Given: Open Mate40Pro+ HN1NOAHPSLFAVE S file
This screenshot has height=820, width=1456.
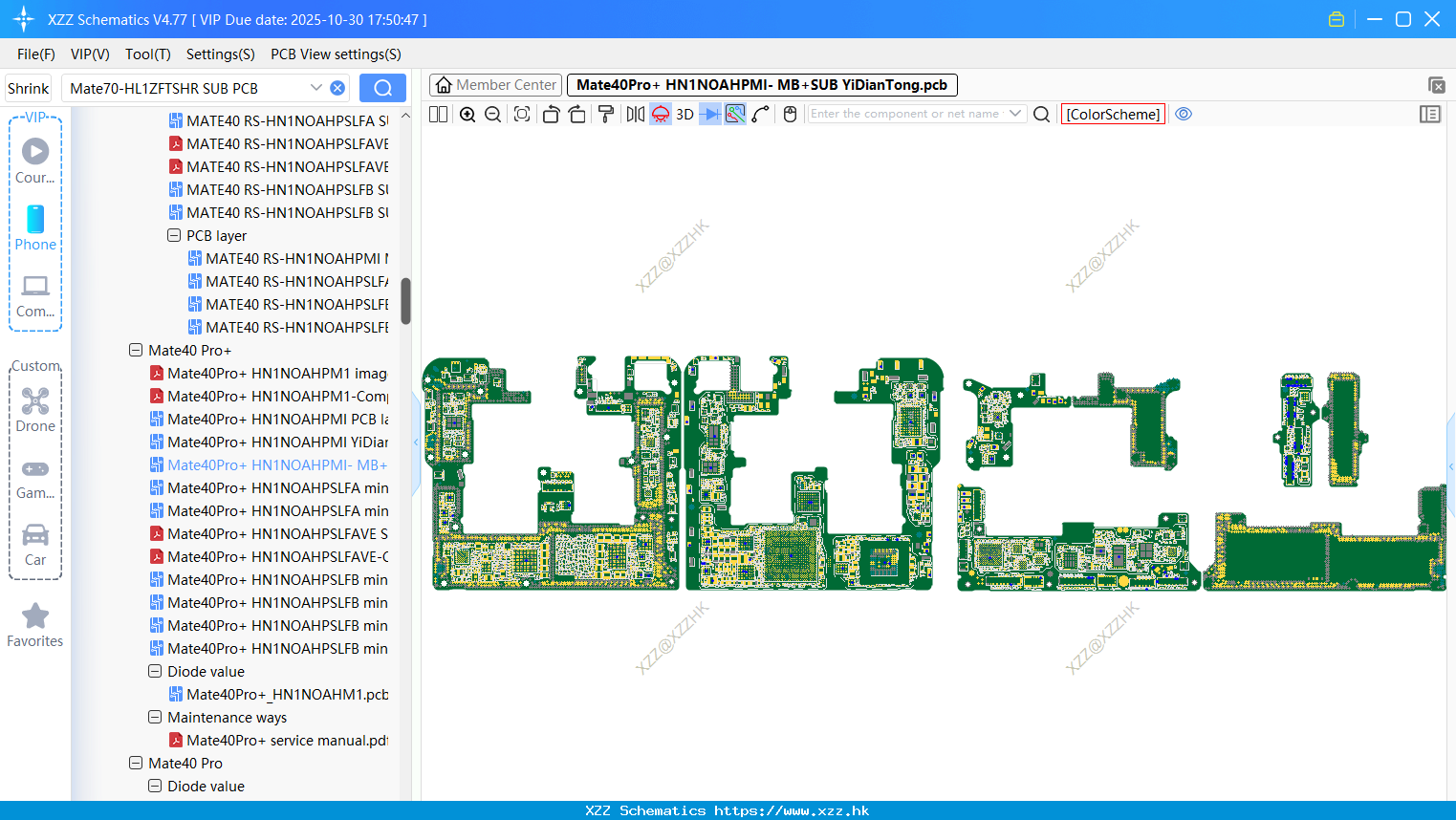Looking at the screenshot, I should [269, 533].
